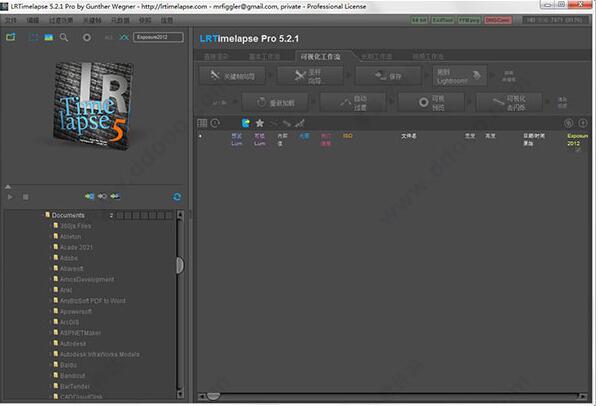Click the folder tree vertical scrollbar thumb
598x406 pixels.
coord(180,265)
